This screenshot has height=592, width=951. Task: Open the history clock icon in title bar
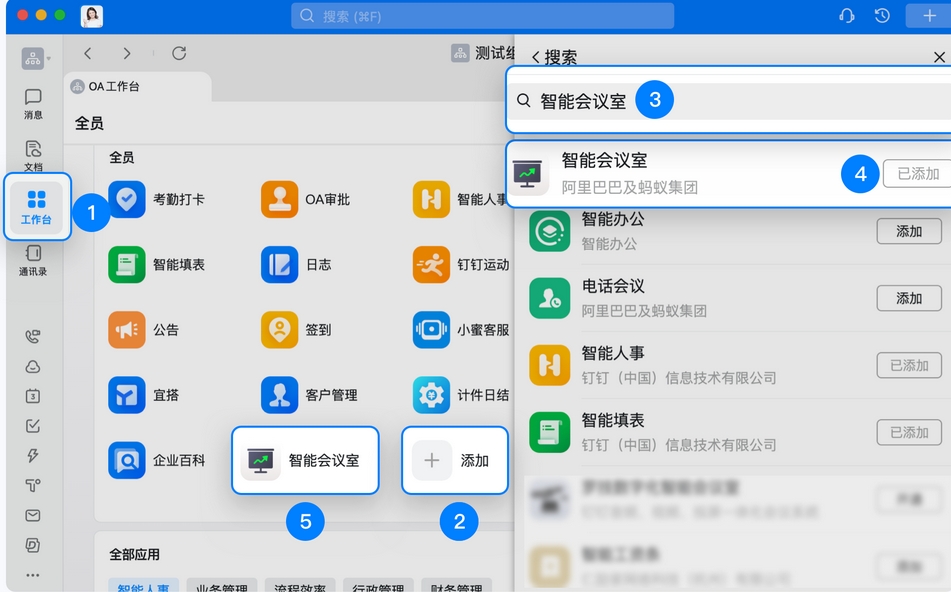click(882, 16)
